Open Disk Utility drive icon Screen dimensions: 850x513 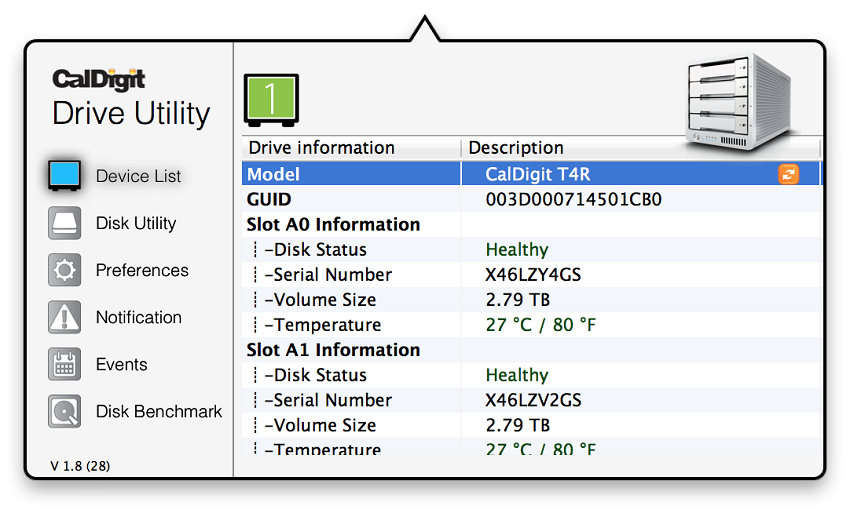coord(65,223)
